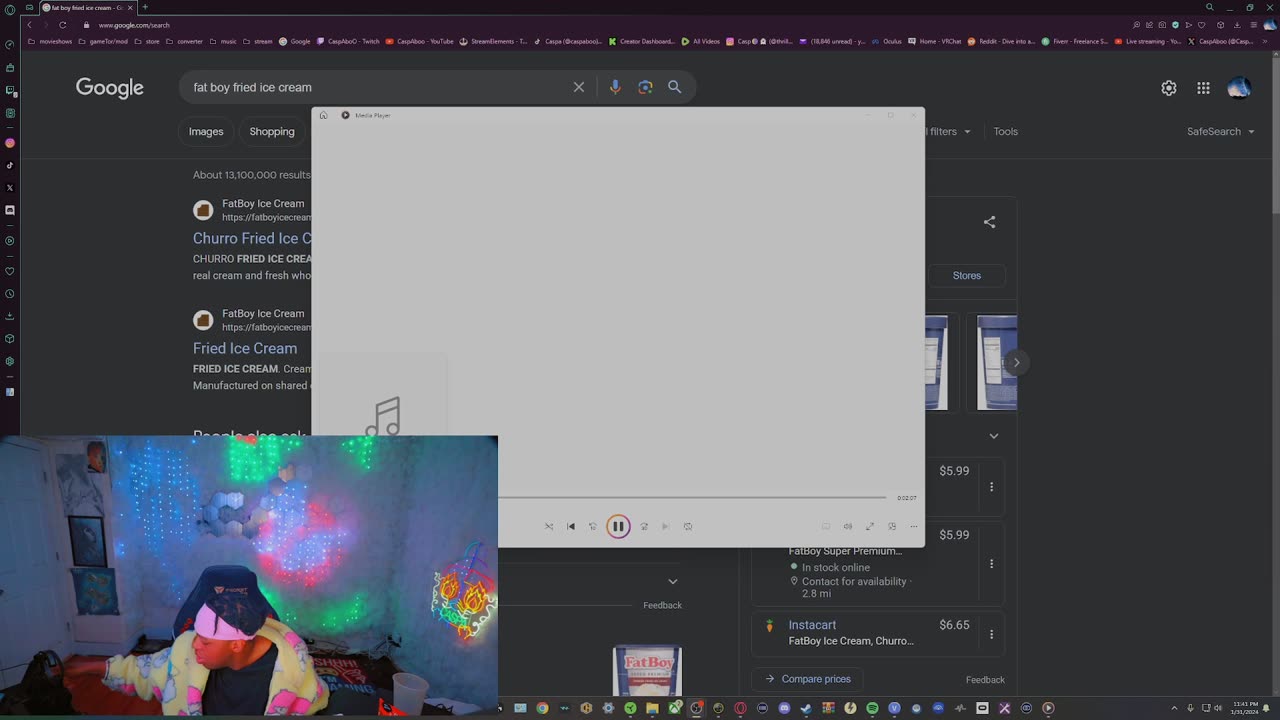This screenshot has height=720, width=1280.
Task: Open Steam from the taskbar
Action: click(x=806, y=708)
